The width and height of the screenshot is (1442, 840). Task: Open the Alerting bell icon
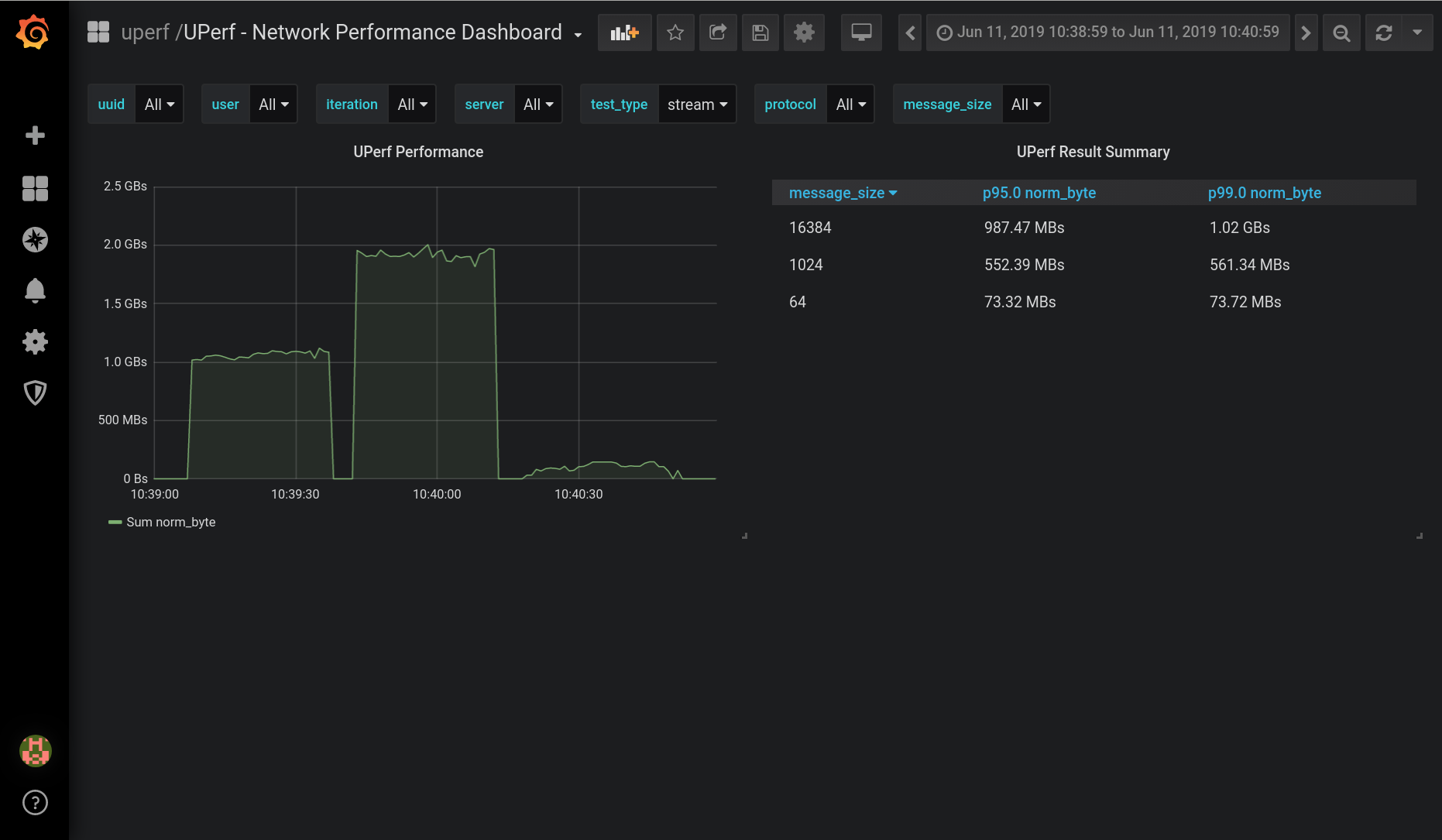35,290
